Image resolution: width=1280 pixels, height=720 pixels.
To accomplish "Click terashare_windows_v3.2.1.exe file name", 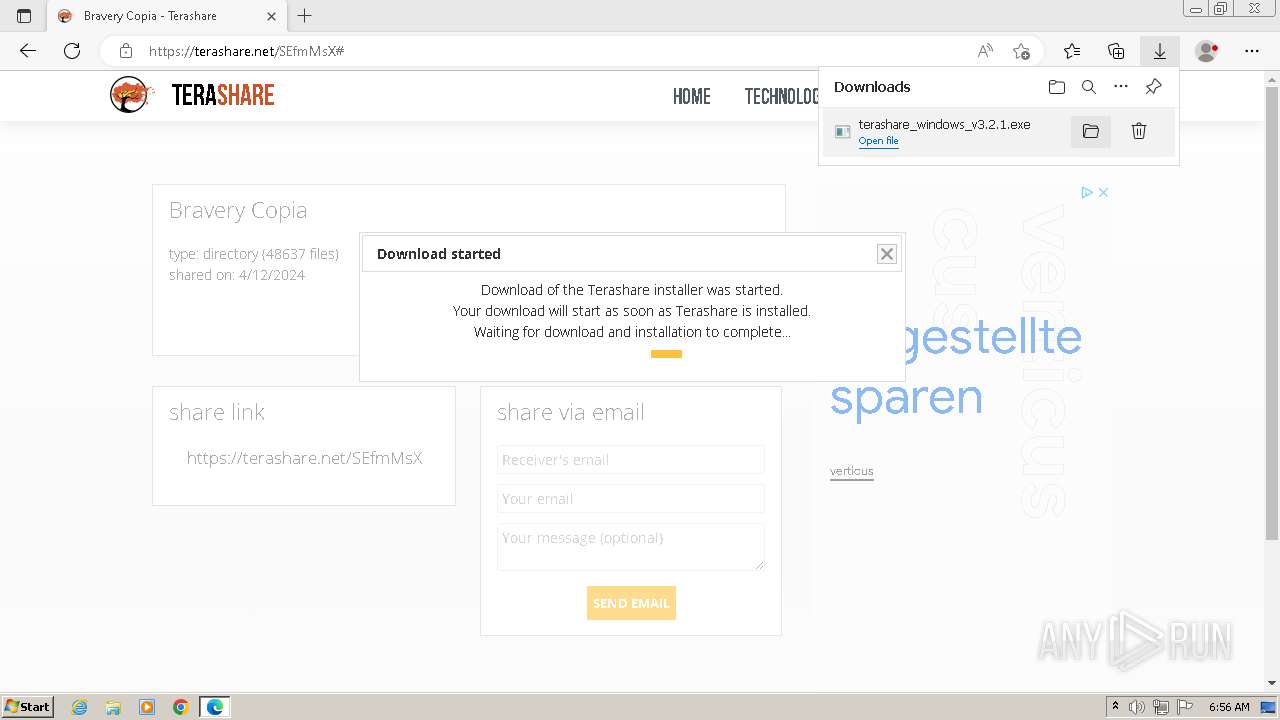I will coord(944,124).
